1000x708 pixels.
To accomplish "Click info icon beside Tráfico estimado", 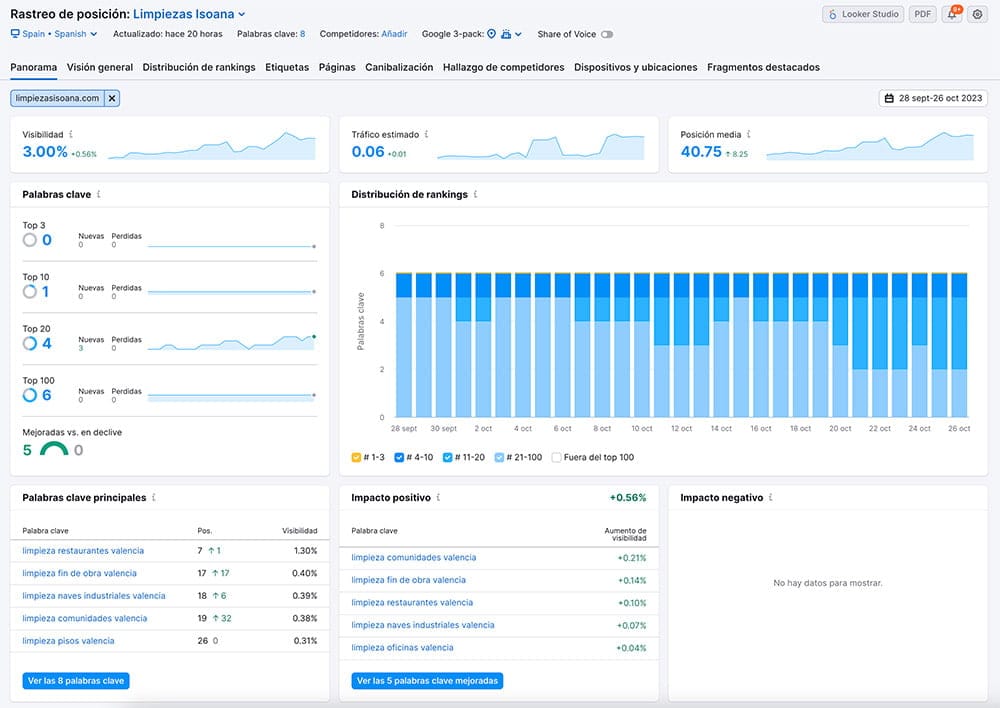I will [426, 135].
